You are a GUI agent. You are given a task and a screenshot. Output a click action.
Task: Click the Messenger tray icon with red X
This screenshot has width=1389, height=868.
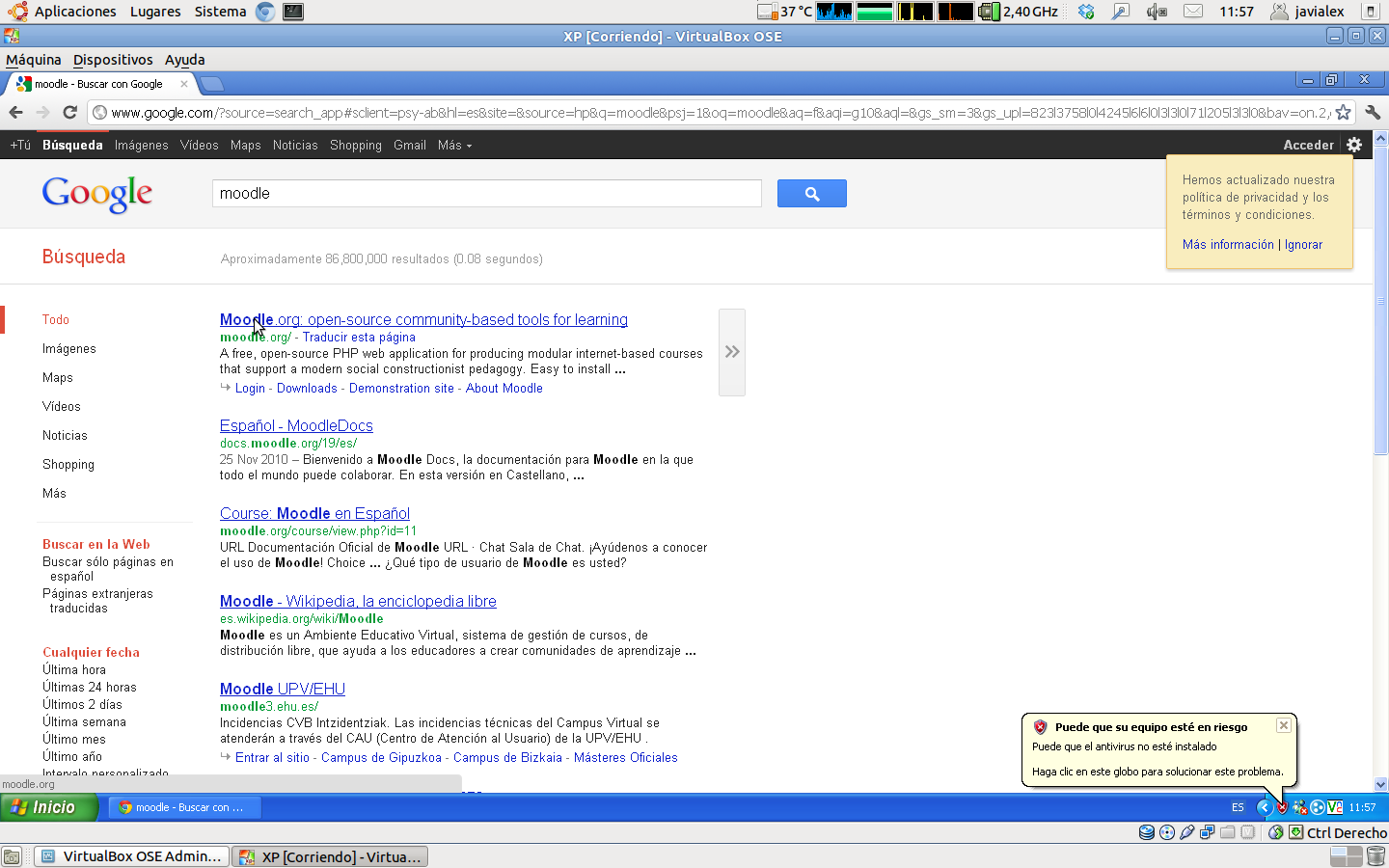[1299, 807]
